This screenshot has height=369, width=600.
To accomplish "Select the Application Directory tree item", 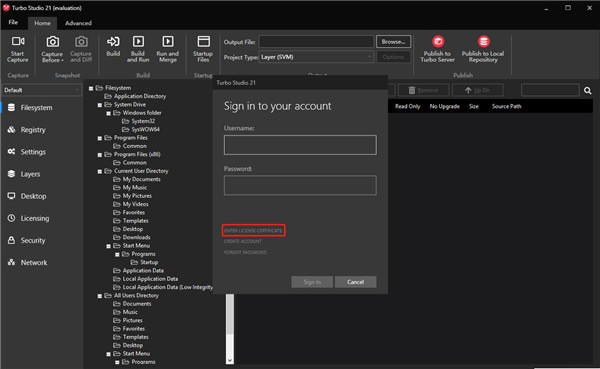I will (x=140, y=96).
